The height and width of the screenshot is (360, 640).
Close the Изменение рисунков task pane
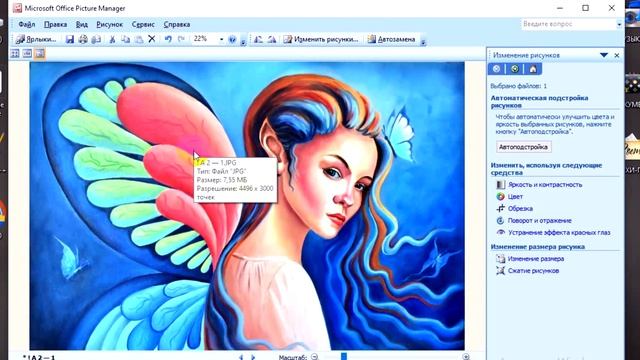(x=617, y=55)
